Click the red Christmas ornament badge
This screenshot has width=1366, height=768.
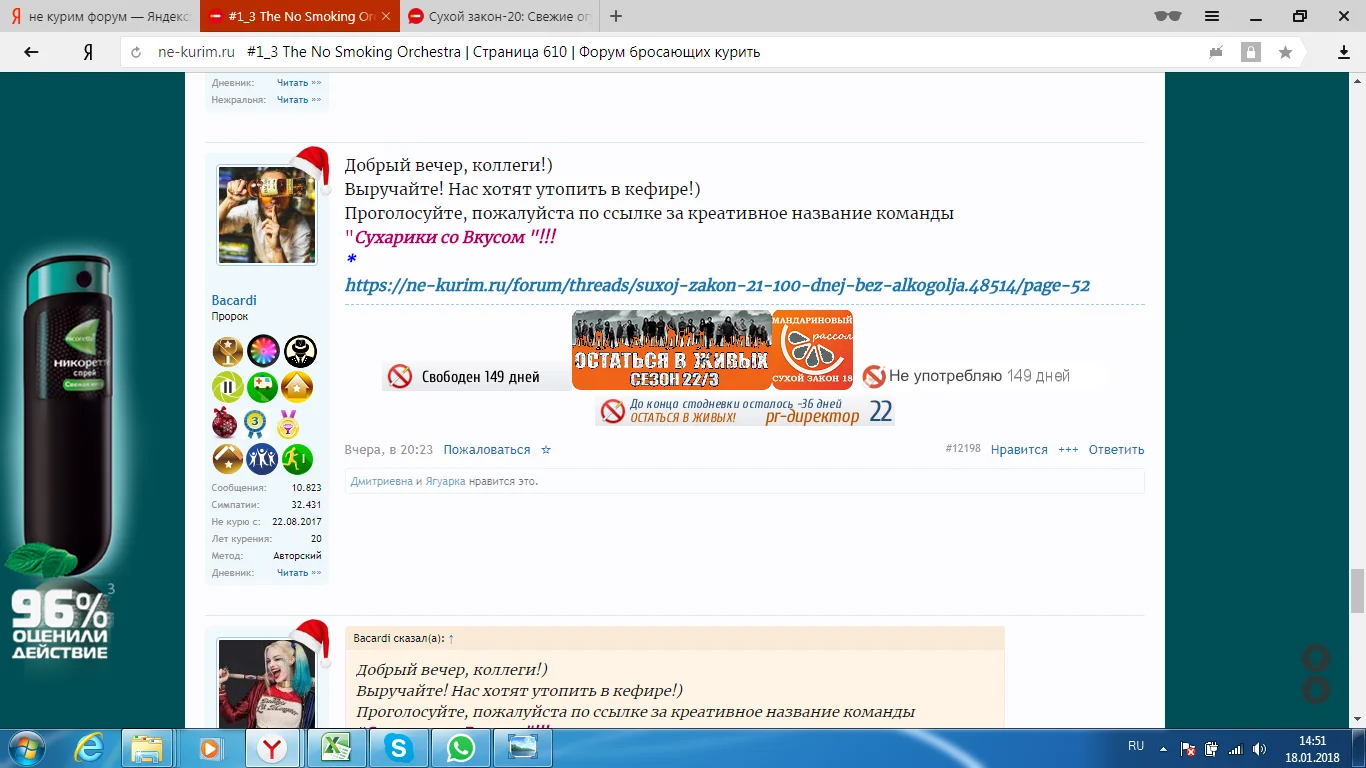pos(226,423)
